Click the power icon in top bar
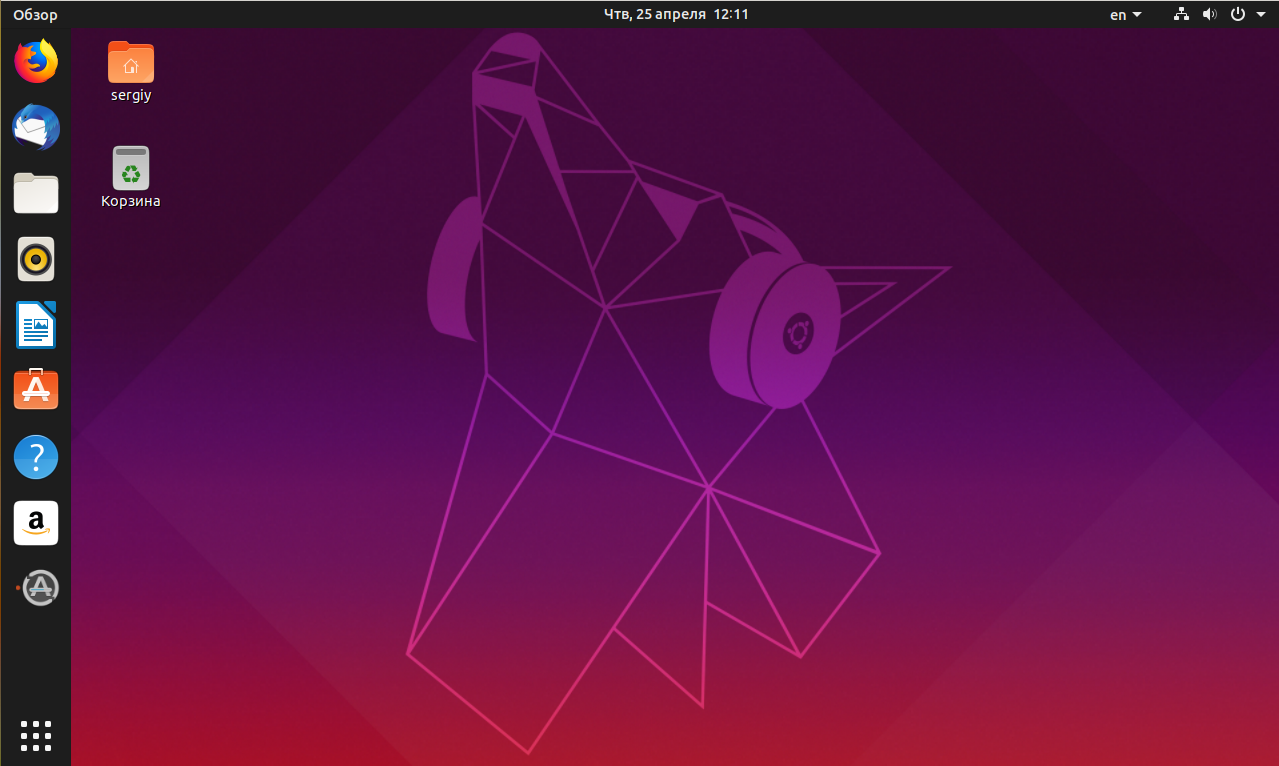Viewport: 1279px width, 766px height. click(x=1237, y=14)
